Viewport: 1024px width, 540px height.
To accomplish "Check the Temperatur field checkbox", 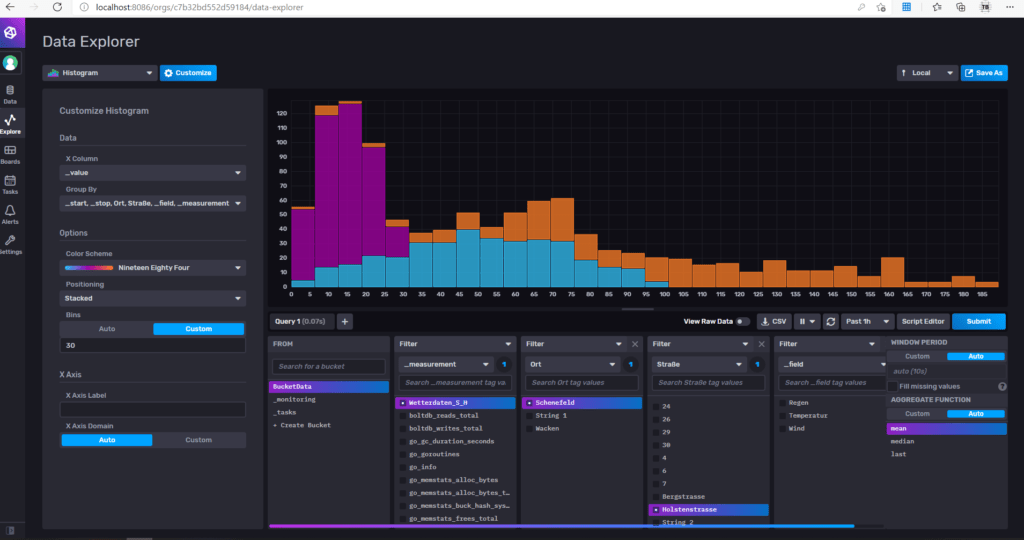I will coord(783,415).
